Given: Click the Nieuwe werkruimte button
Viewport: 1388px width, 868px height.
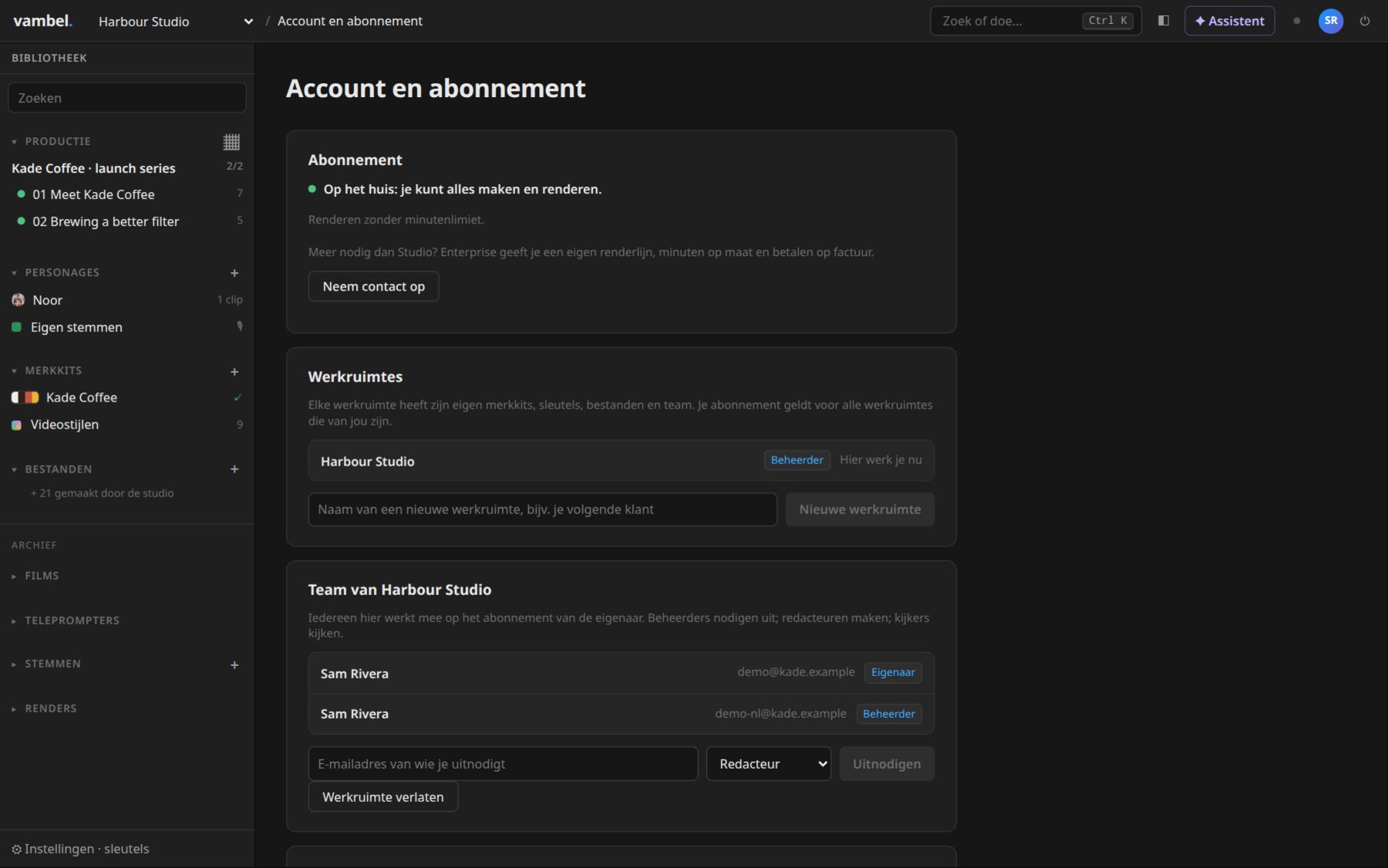Looking at the screenshot, I should (860, 510).
